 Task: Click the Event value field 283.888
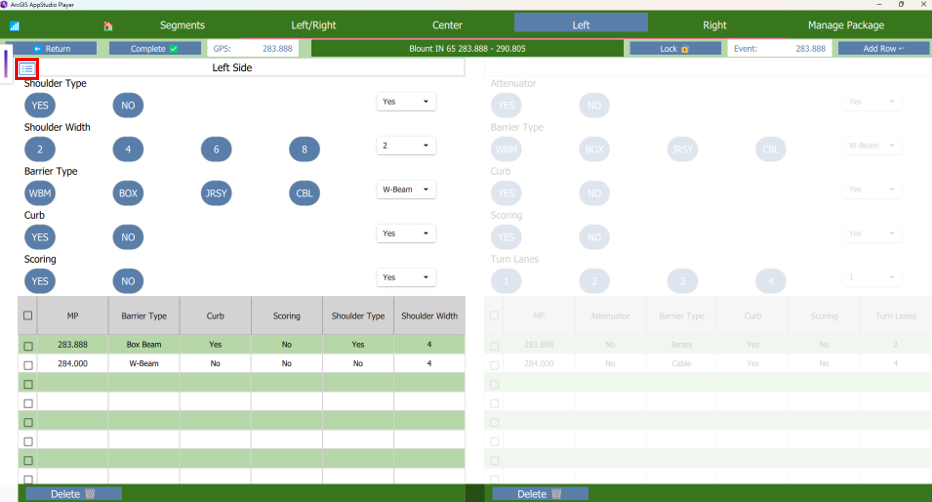pos(811,49)
